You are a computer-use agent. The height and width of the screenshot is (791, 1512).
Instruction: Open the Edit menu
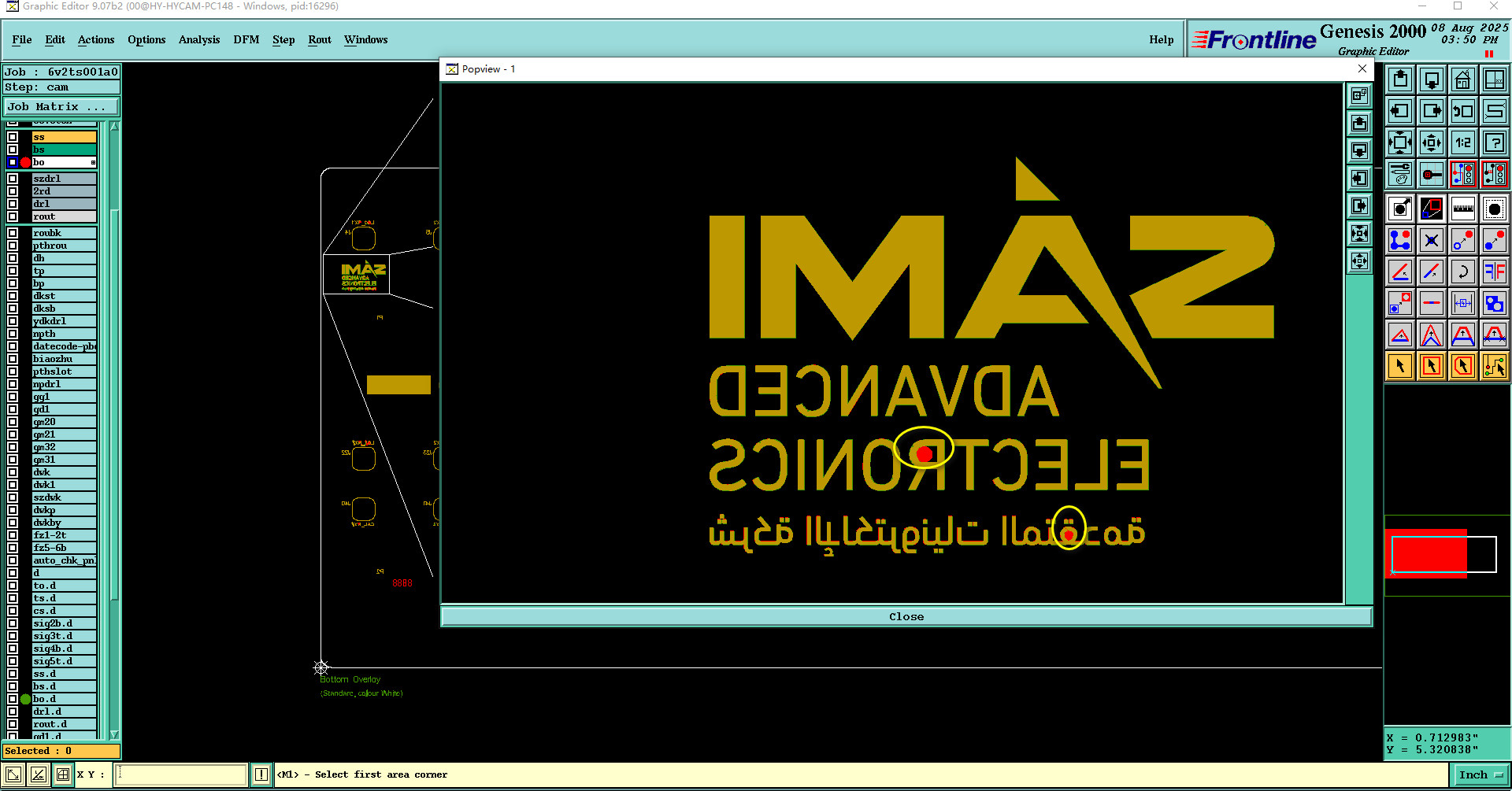coord(55,39)
